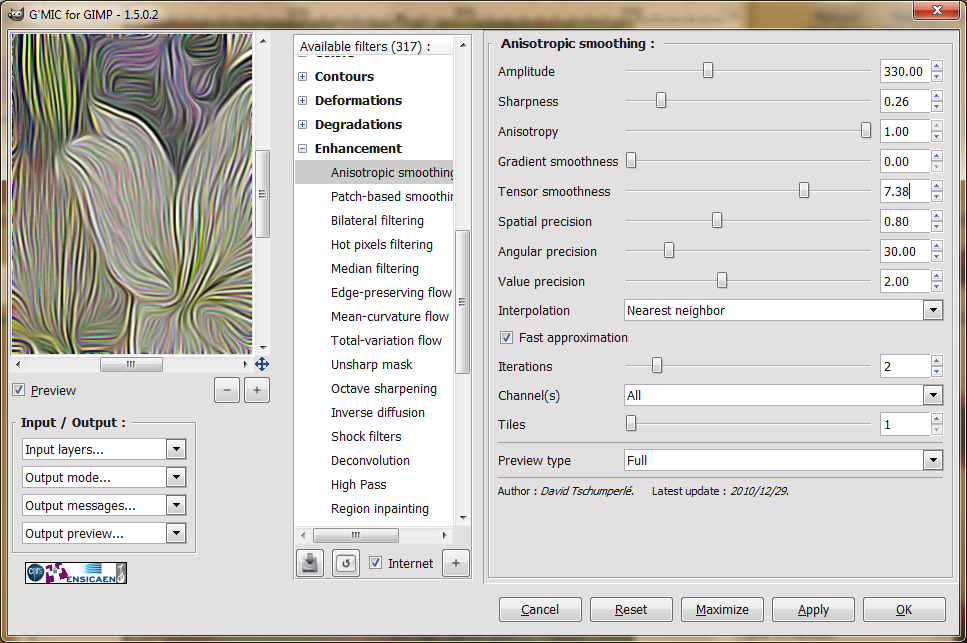Click the Spatial precision slider handle
The width and height of the screenshot is (967, 643).
[x=717, y=220]
